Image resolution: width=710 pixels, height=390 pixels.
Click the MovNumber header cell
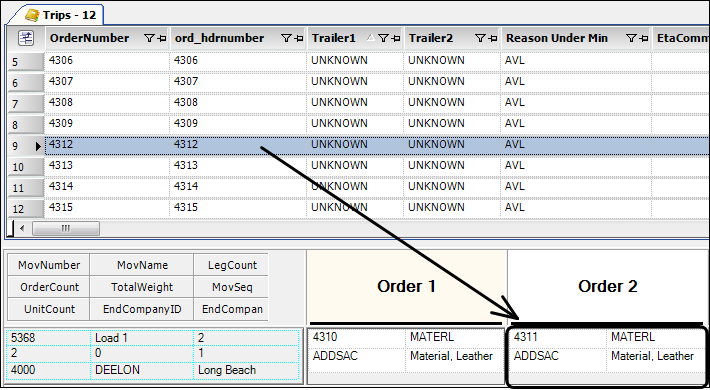49,265
